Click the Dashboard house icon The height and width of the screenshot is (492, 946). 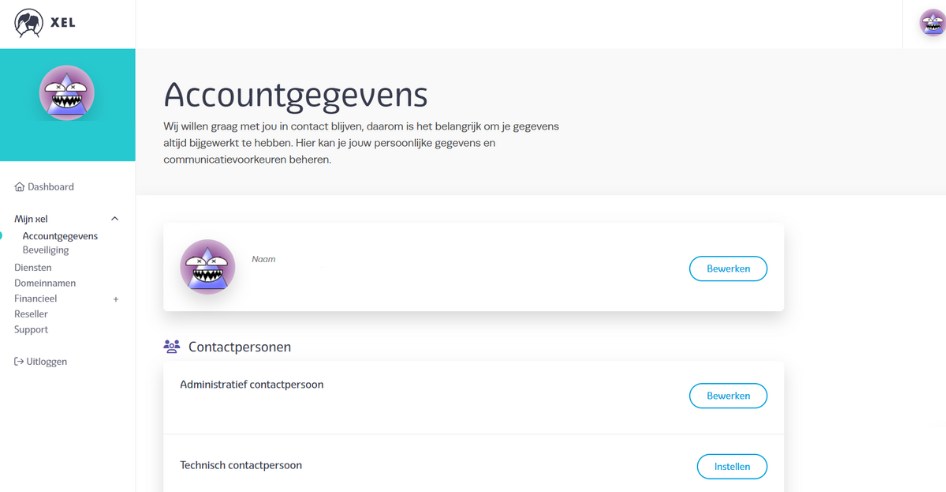pyautogui.click(x=19, y=187)
